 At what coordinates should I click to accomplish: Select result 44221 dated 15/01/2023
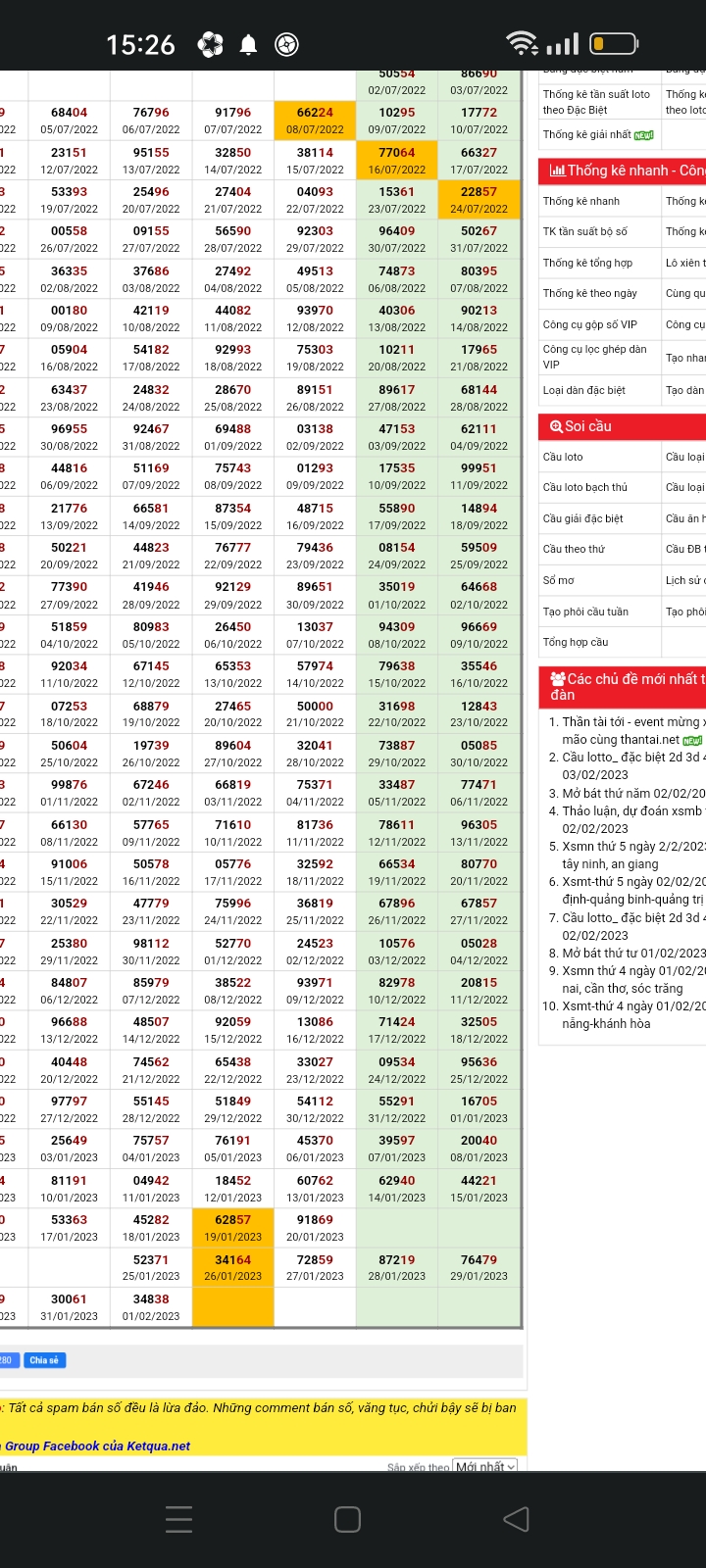(479, 1189)
